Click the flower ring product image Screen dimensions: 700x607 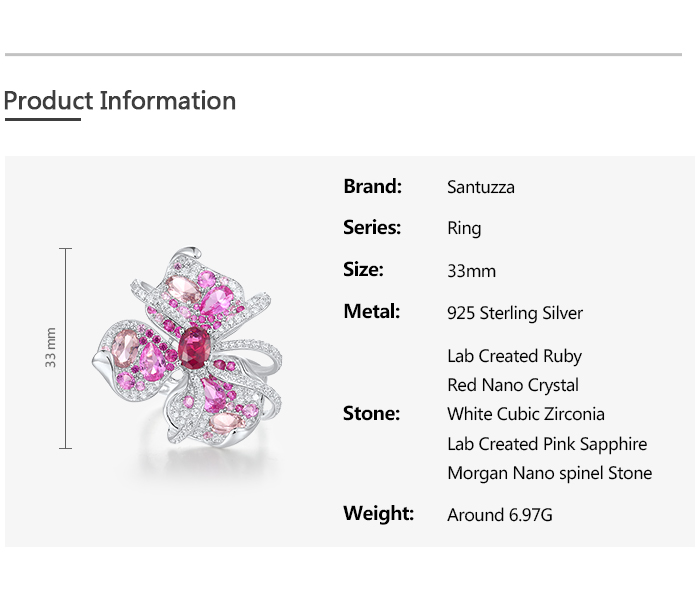190,350
